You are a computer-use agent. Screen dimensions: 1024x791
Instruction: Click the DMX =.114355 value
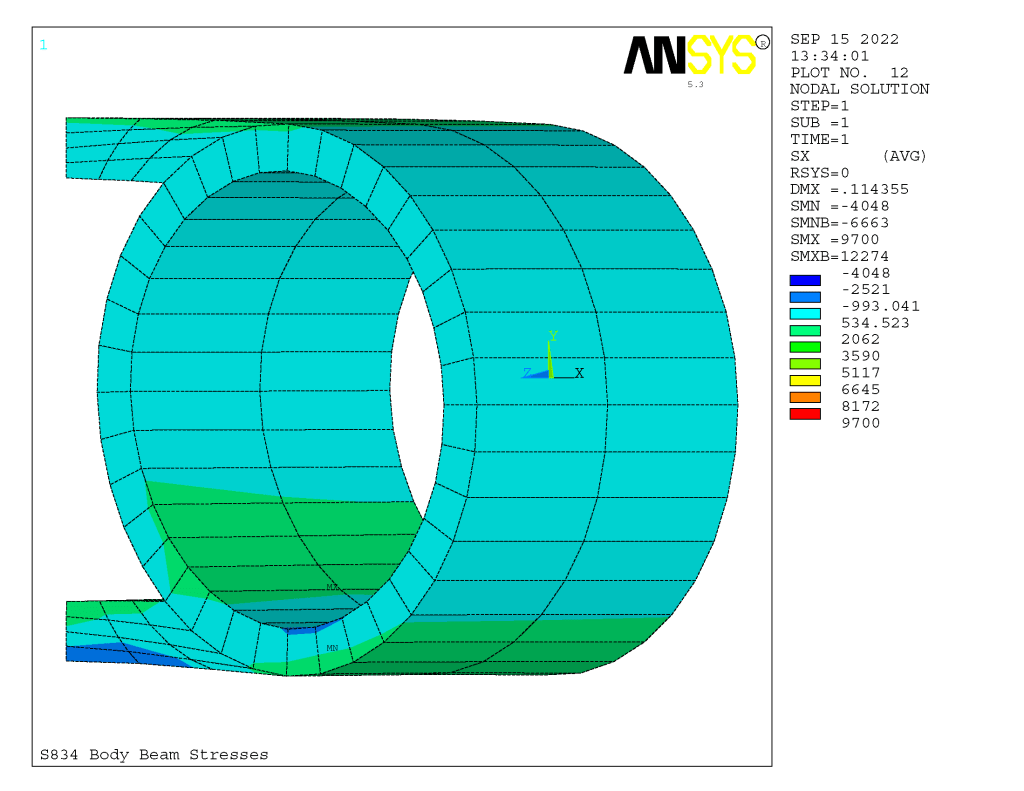point(849,189)
